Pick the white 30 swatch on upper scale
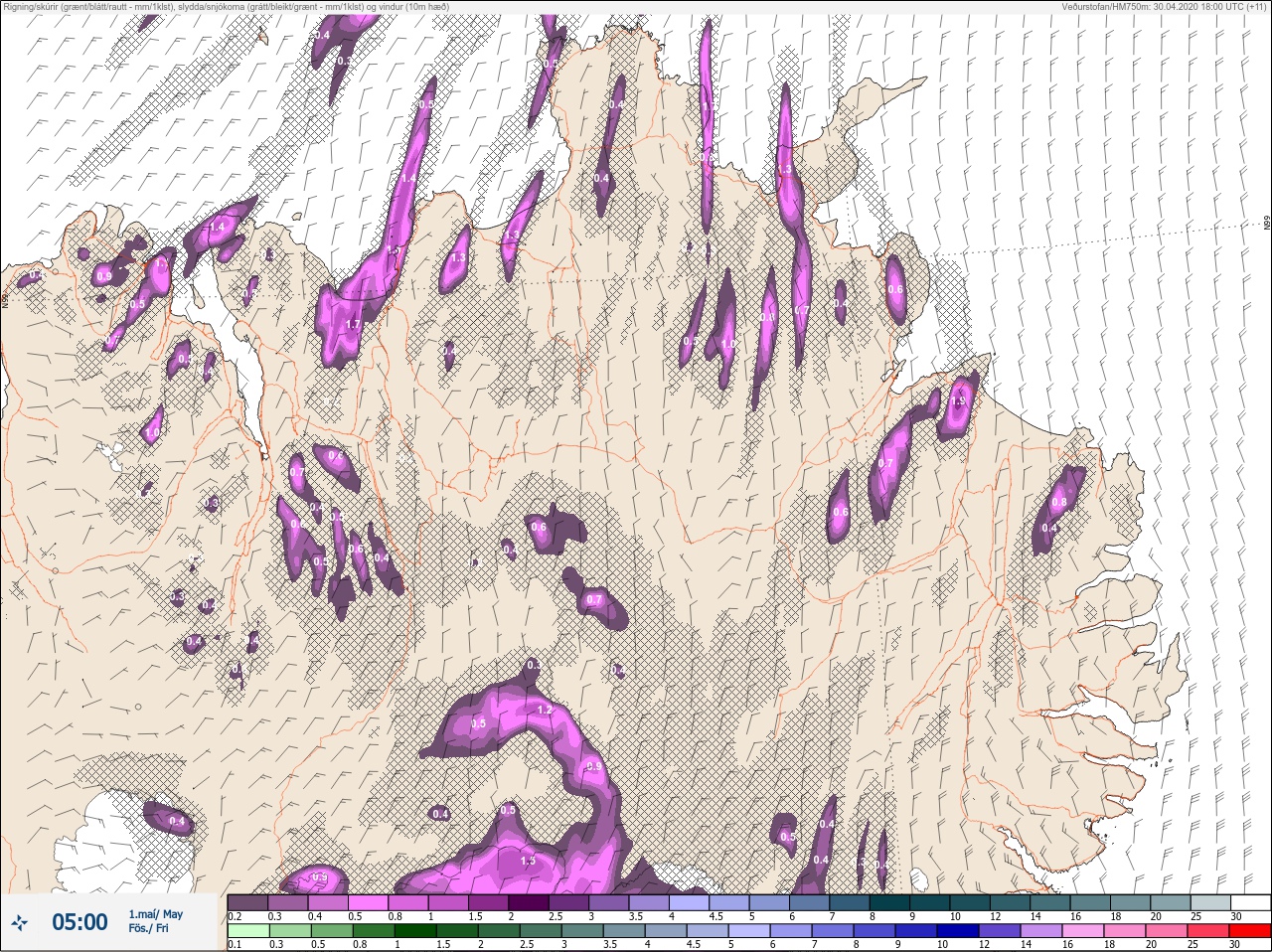 [1251, 901]
